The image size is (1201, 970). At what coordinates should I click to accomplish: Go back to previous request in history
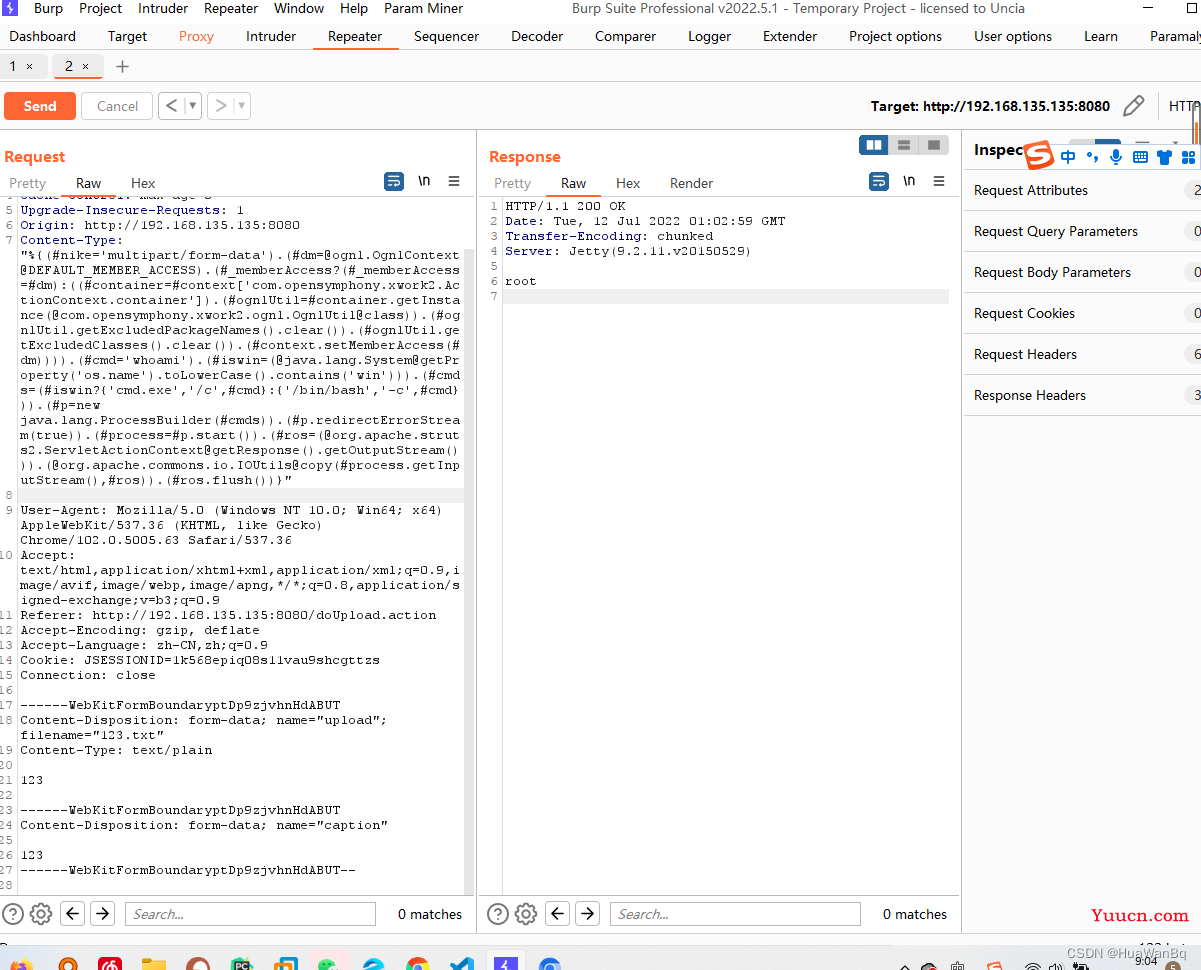(x=171, y=106)
